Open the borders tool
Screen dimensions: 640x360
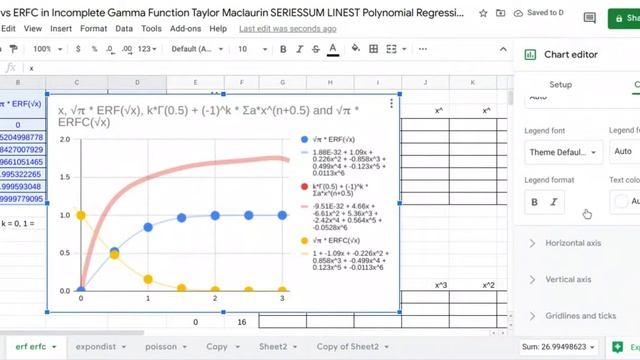pyautogui.click(x=373, y=49)
